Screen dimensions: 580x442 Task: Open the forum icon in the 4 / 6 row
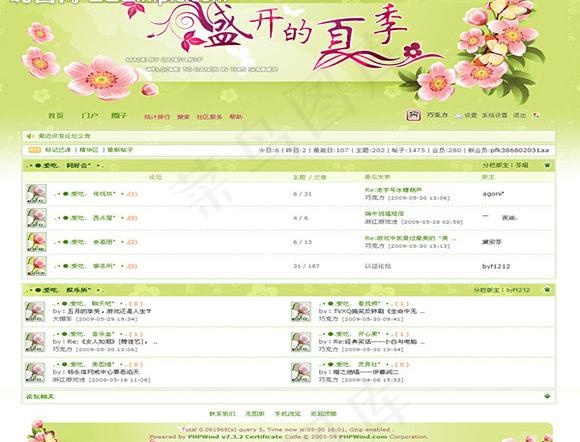[36, 218]
